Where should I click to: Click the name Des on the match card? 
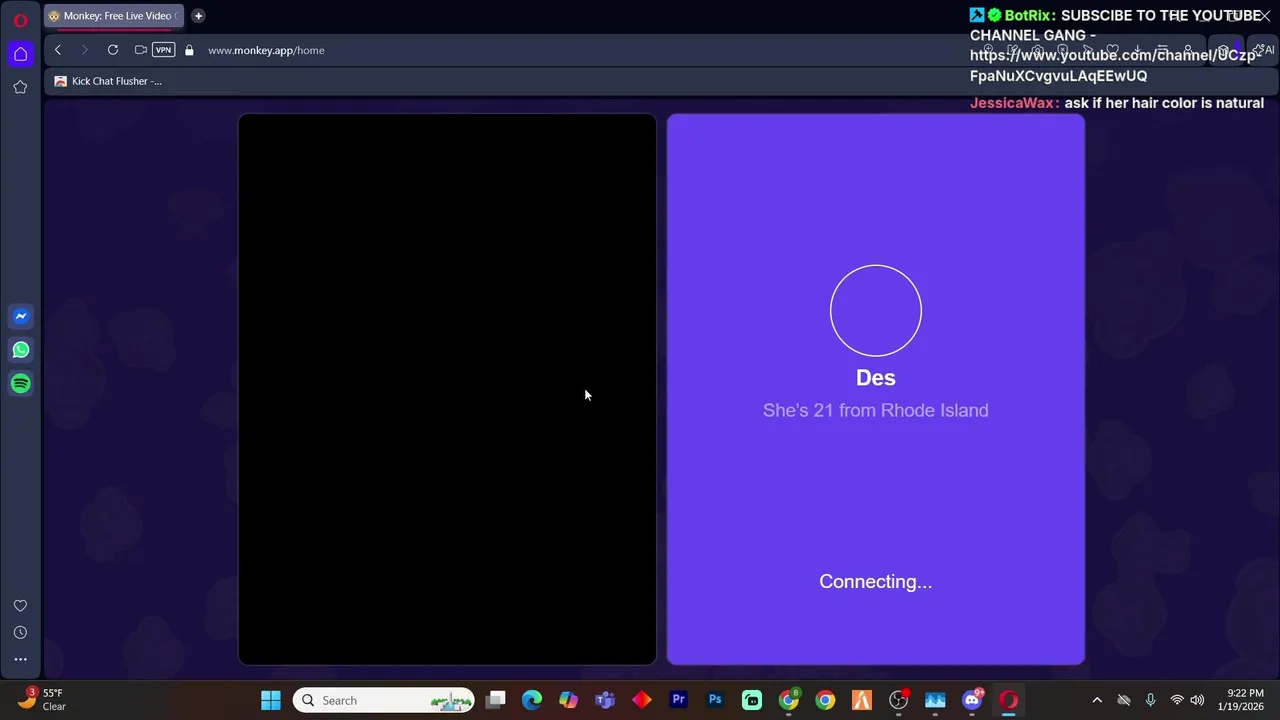pyautogui.click(x=876, y=377)
